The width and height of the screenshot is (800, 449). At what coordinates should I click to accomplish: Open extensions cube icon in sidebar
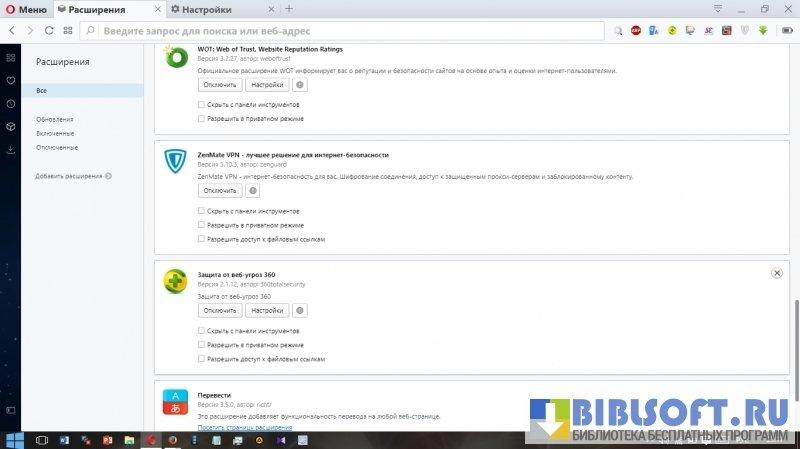11,127
